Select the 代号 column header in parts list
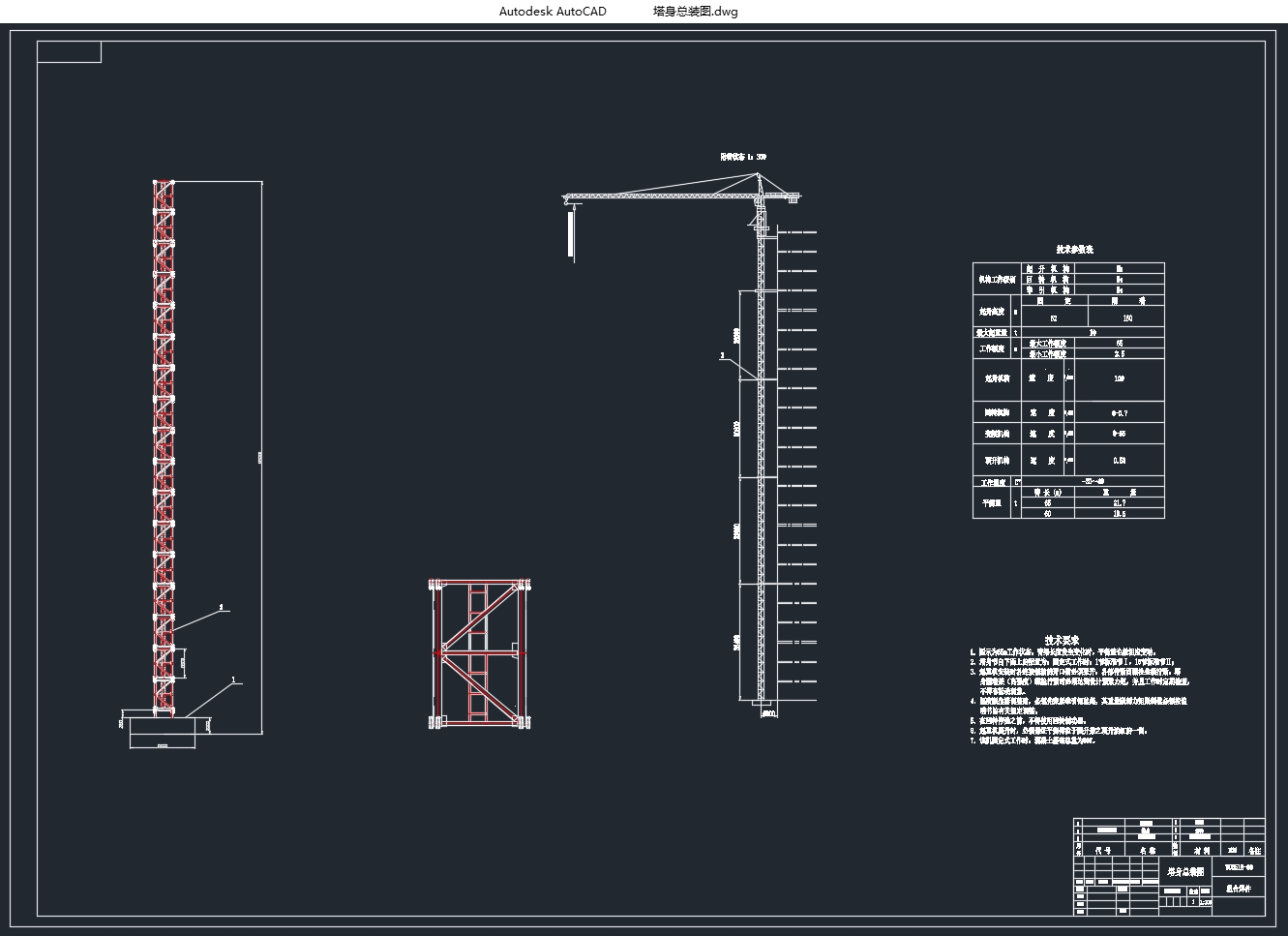This screenshot has width=1288, height=936. coord(1102,851)
